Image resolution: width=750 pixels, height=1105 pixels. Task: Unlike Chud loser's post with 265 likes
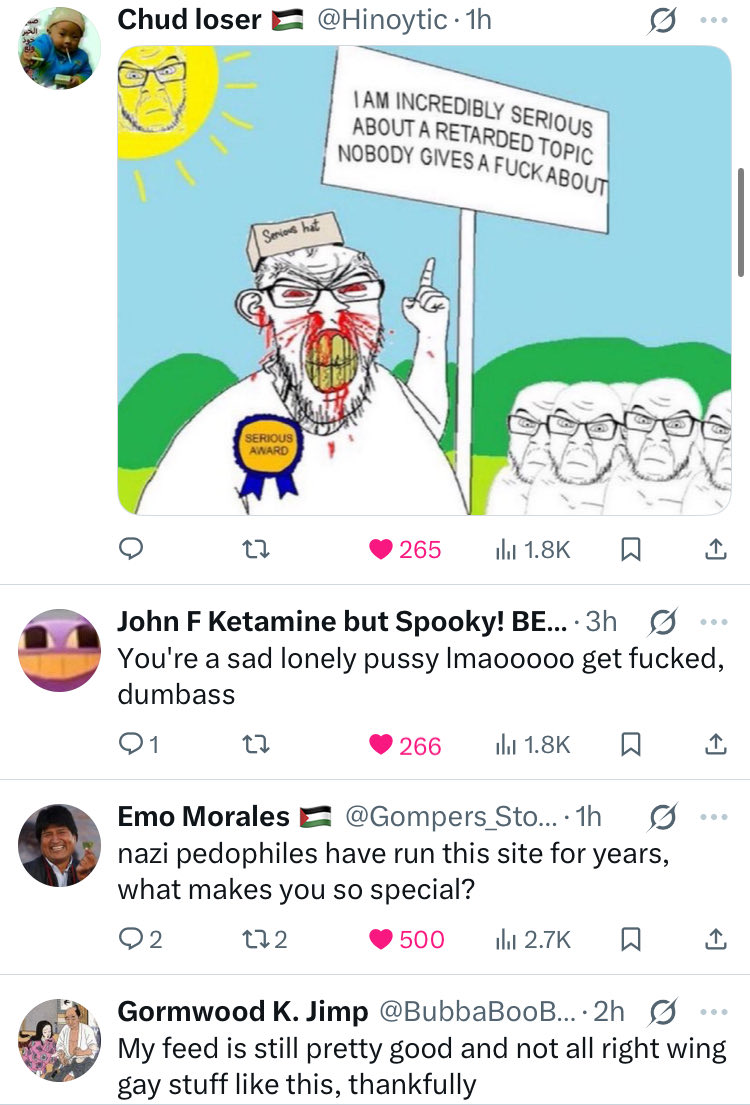coord(381,548)
